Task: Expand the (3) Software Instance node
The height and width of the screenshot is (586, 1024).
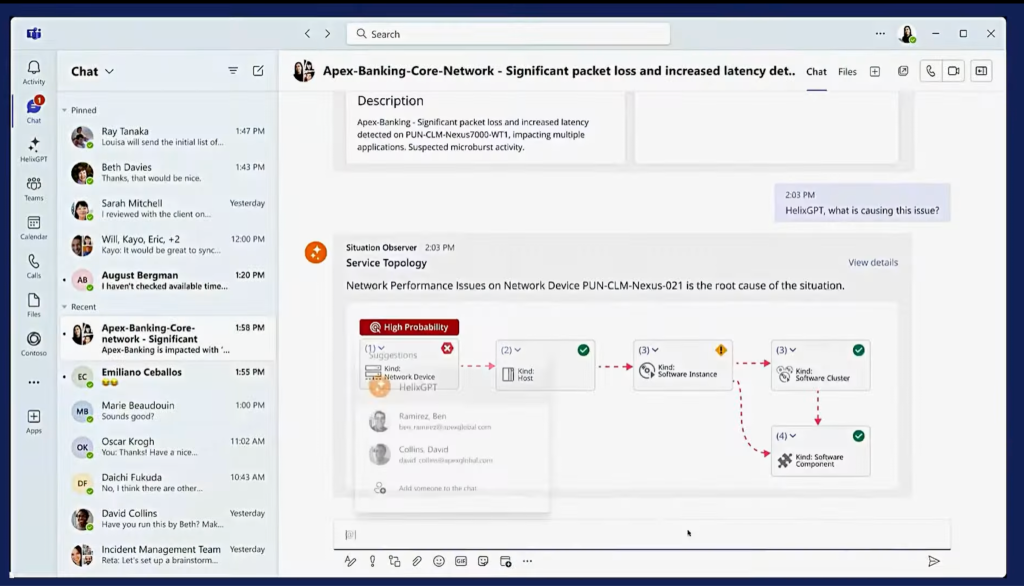Action: point(655,350)
